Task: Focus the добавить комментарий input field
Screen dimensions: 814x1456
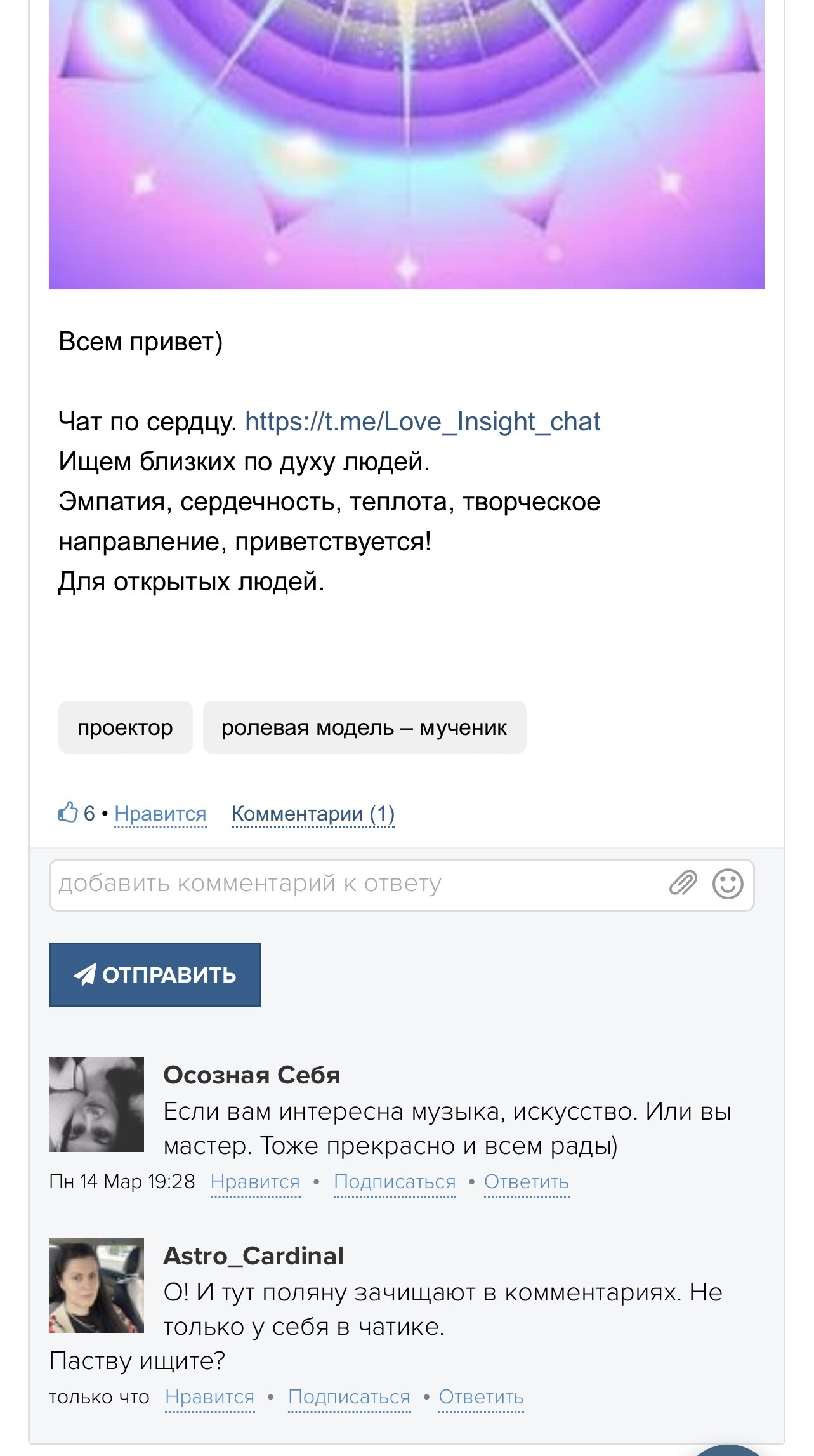Action: coord(355,884)
